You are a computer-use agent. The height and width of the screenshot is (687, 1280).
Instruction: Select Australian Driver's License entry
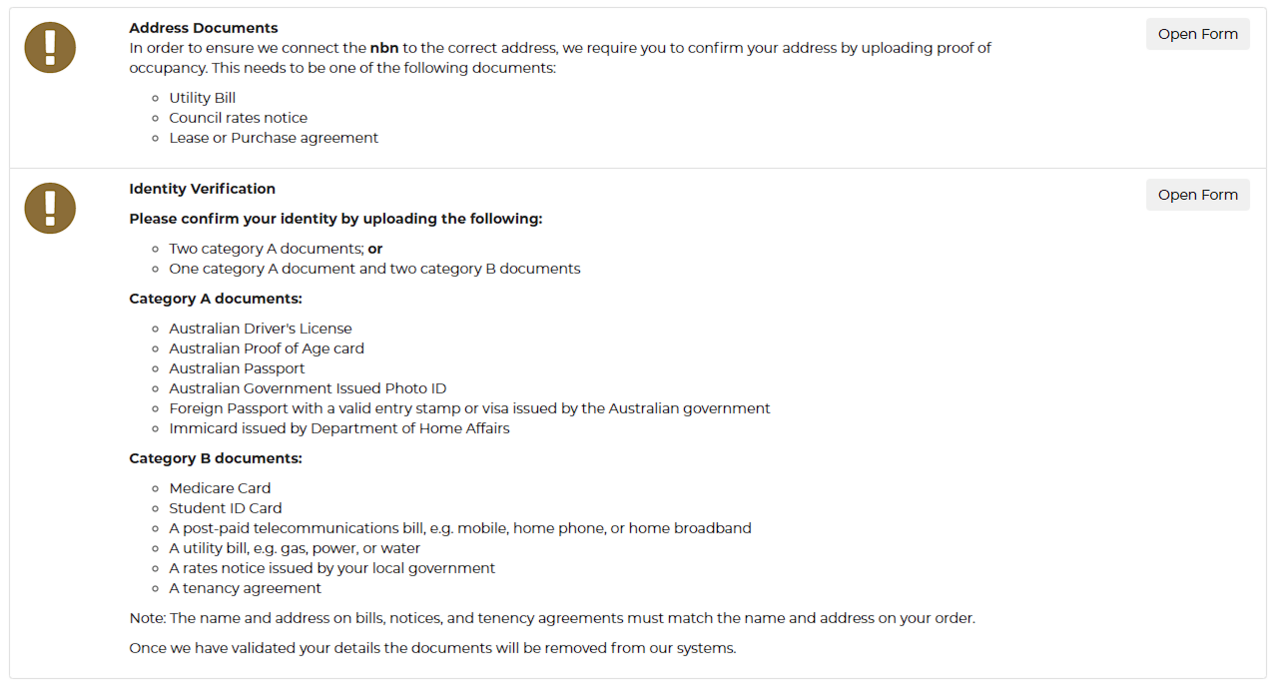tap(260, 328)
